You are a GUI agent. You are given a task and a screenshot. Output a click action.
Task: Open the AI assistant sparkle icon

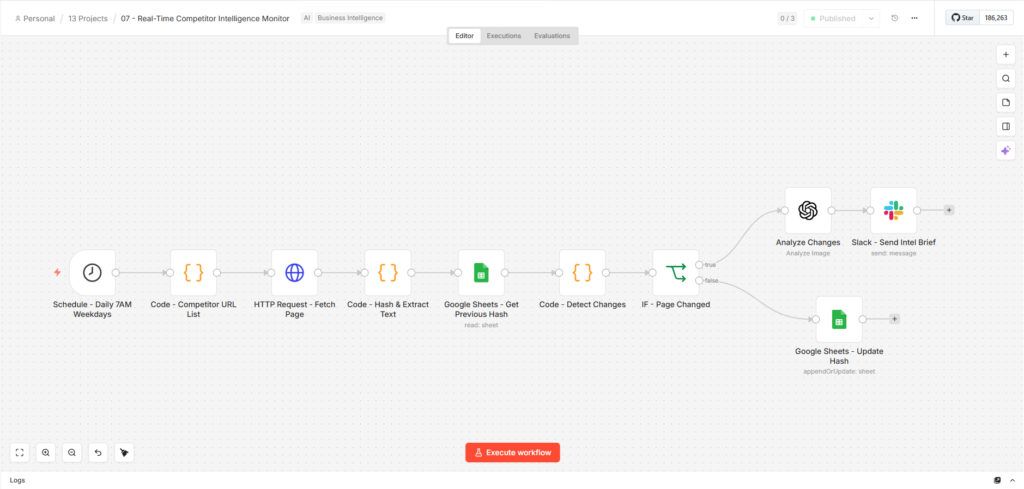pyautogui.click(x=1006, y=150)
